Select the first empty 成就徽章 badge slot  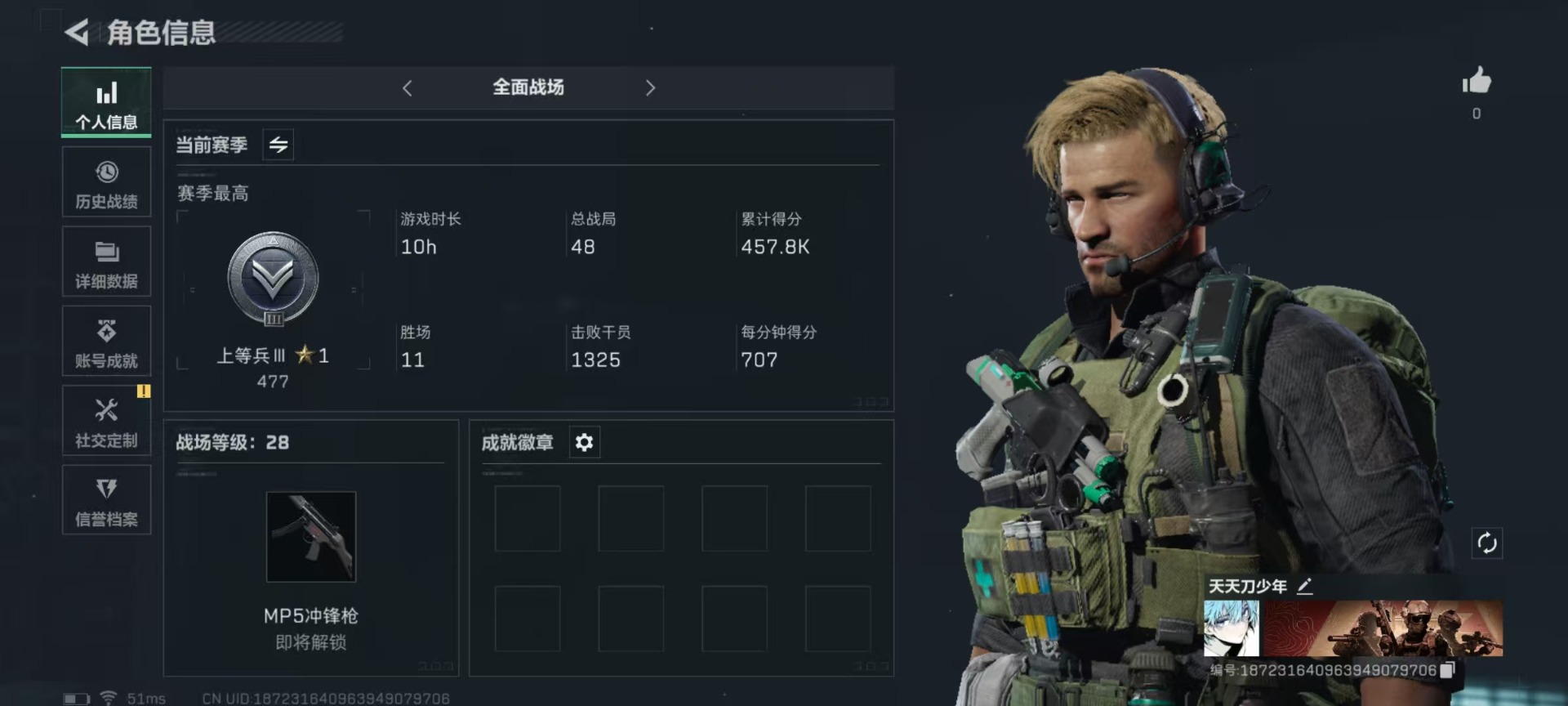click(x=528, y=518)
